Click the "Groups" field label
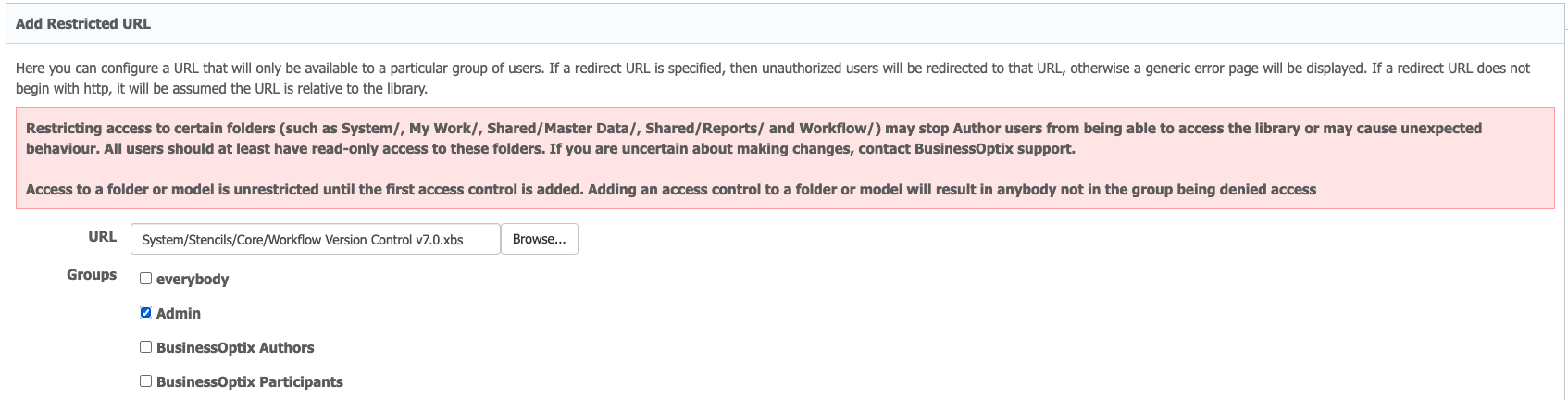This screenshot has width=1568, height=400. pos(92,275)
